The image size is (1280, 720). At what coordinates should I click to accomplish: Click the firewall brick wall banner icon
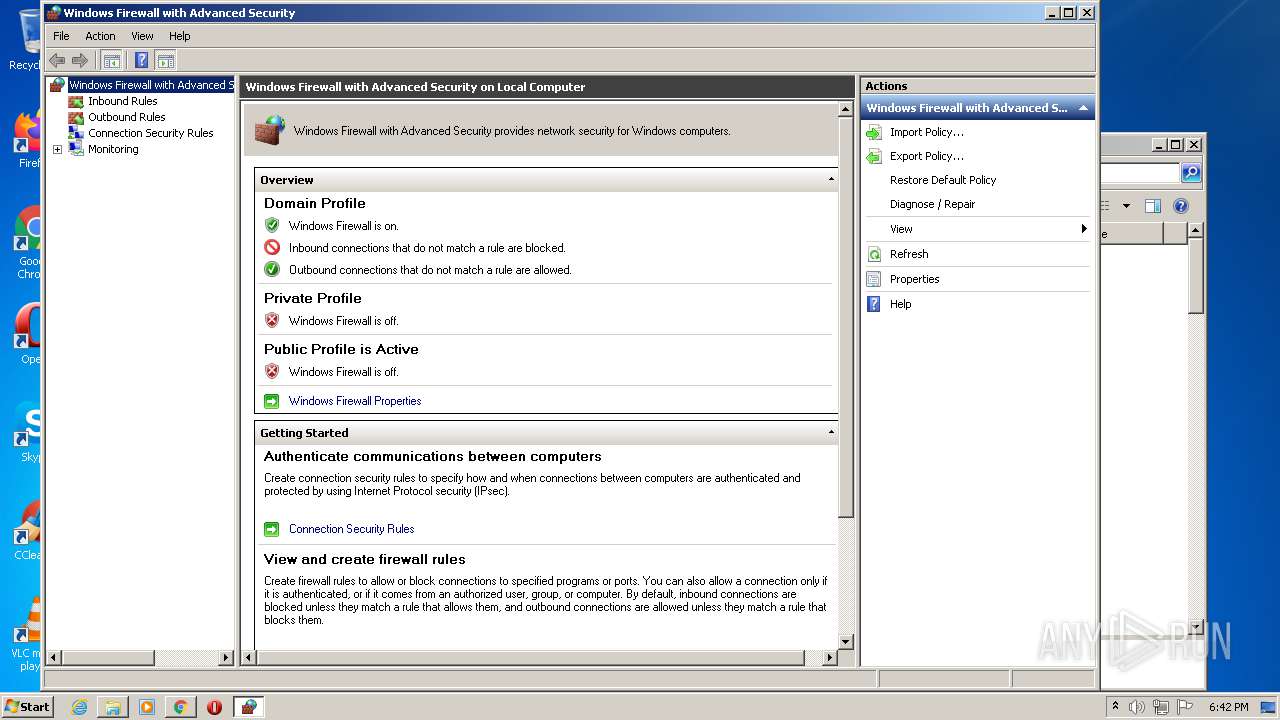[x=270, y=129]
